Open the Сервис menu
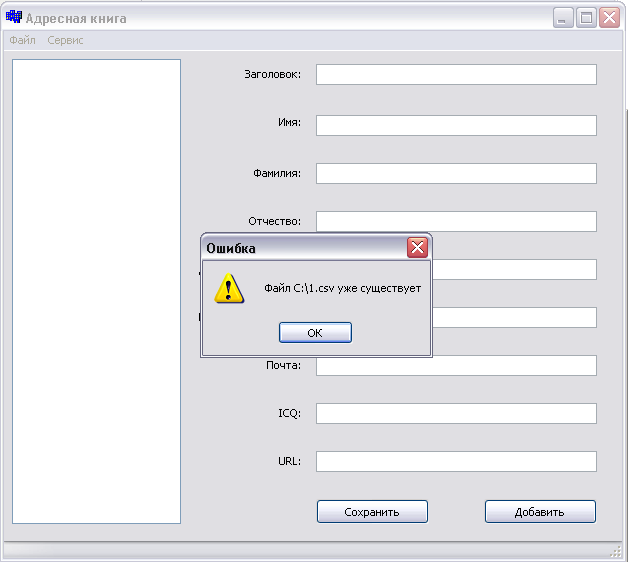The height and width of the screenshot is (562, 628). (65, 40)
